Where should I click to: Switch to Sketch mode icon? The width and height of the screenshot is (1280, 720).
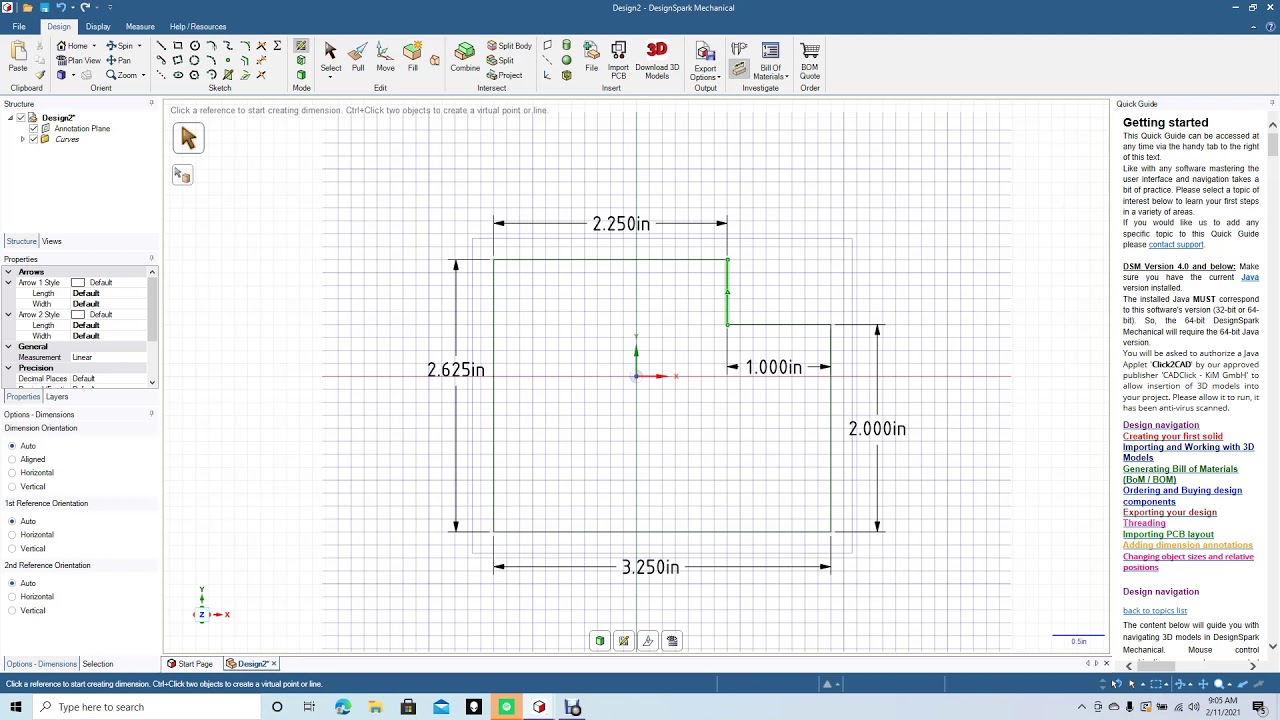point(301,46)
